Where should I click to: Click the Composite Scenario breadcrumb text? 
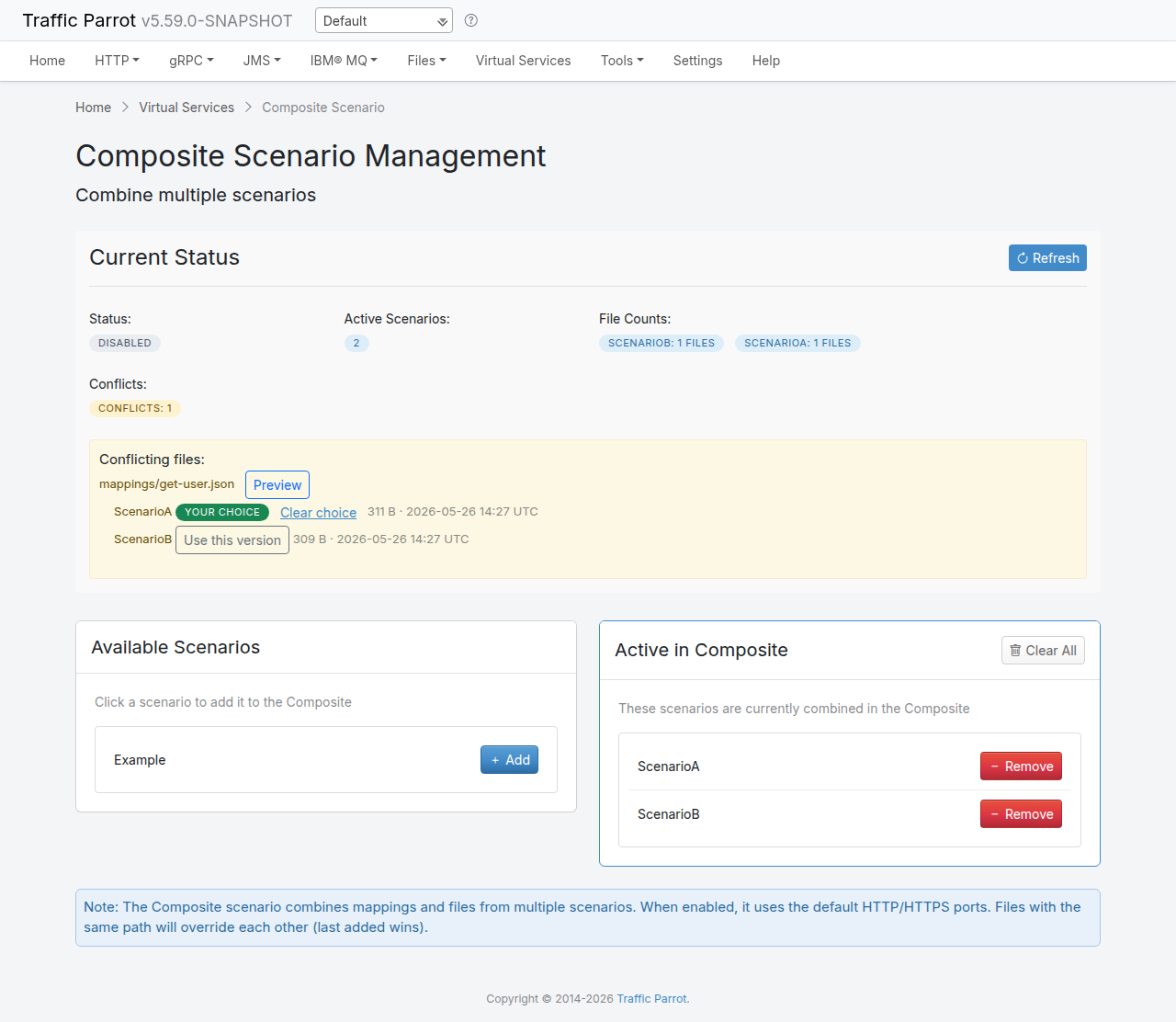coord(323,108)
